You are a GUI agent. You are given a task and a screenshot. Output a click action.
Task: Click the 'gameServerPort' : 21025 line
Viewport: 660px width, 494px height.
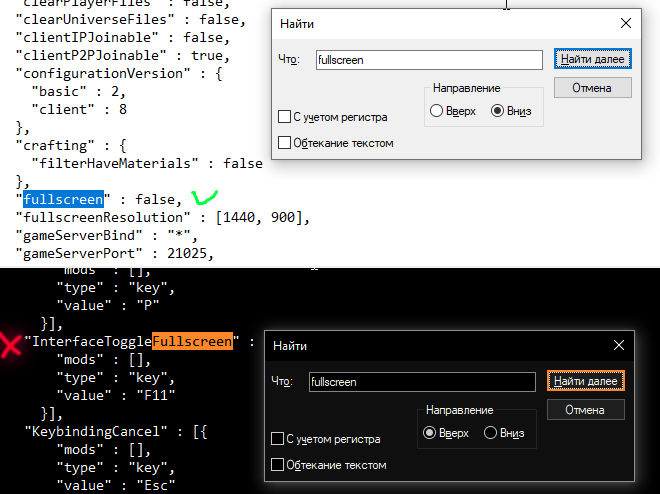[114, 253]
